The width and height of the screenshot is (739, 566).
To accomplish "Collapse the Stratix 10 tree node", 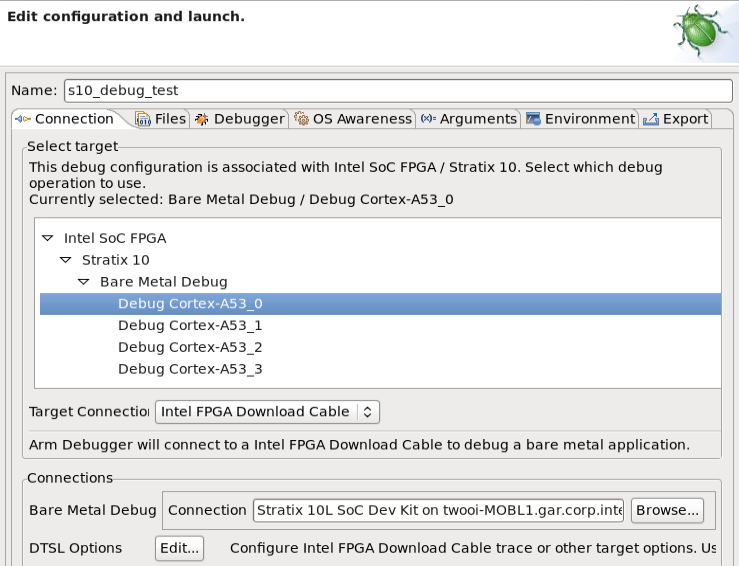I will [x=66, y=260].
